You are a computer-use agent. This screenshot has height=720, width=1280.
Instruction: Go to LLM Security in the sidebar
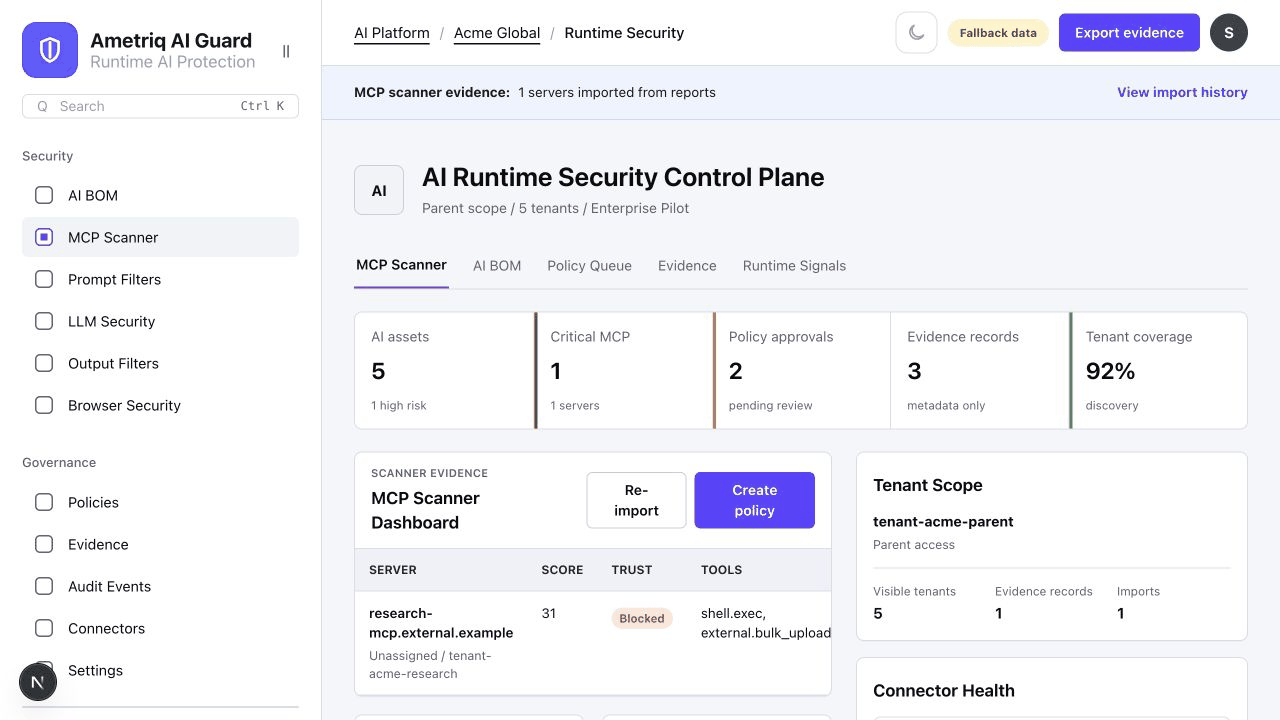pos(160,321)
